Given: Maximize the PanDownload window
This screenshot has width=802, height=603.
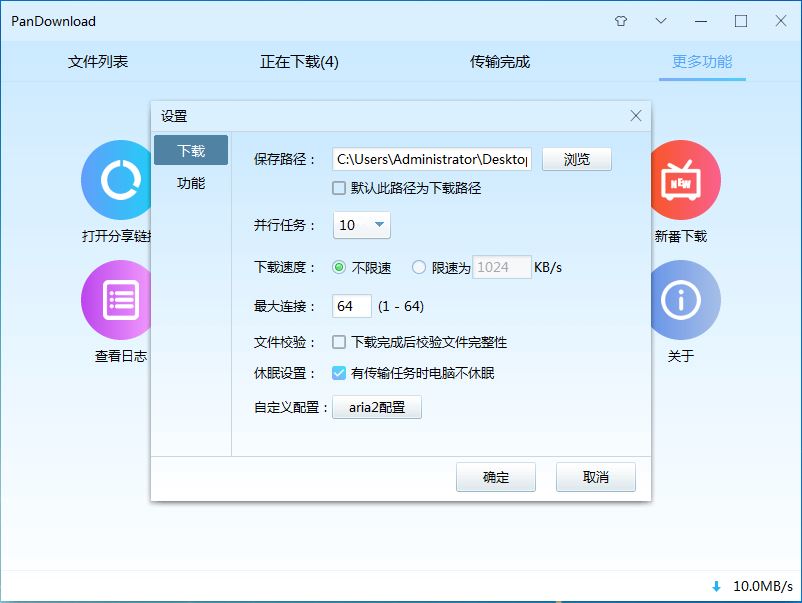Looking at the screenshot, I should click(741, 21).
